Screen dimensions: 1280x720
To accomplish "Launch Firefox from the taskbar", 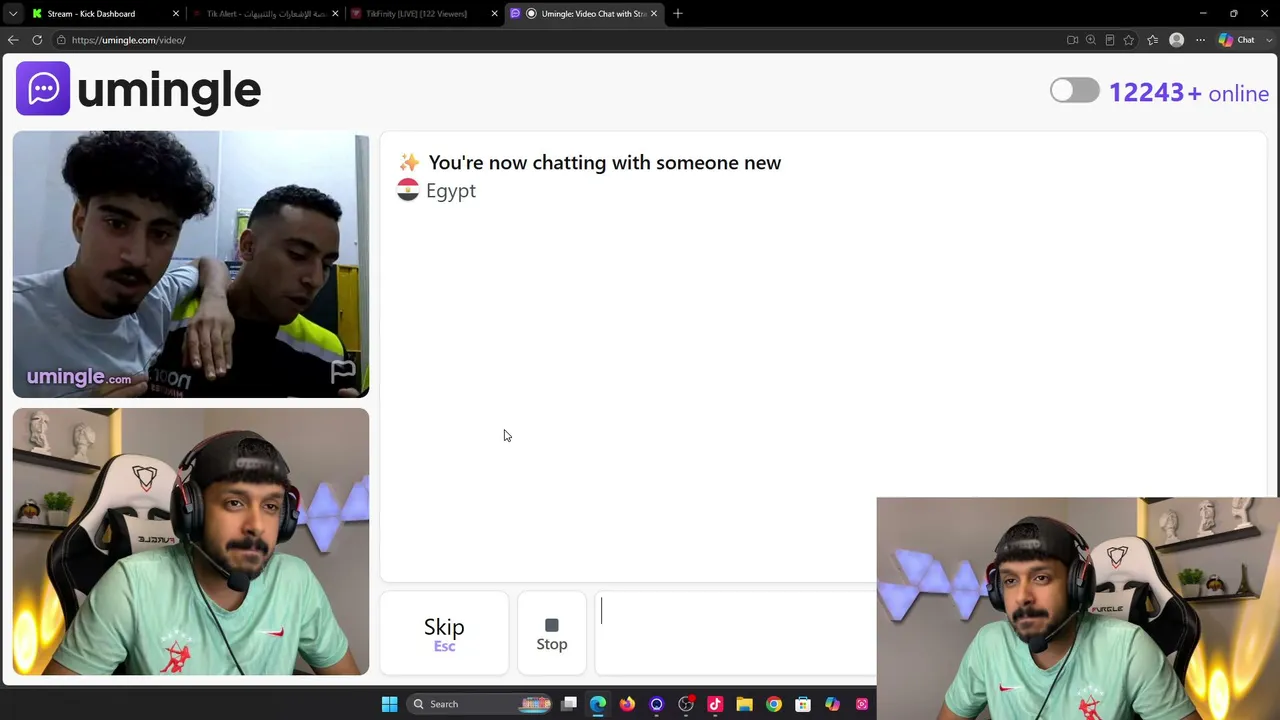I will [627, 704].
